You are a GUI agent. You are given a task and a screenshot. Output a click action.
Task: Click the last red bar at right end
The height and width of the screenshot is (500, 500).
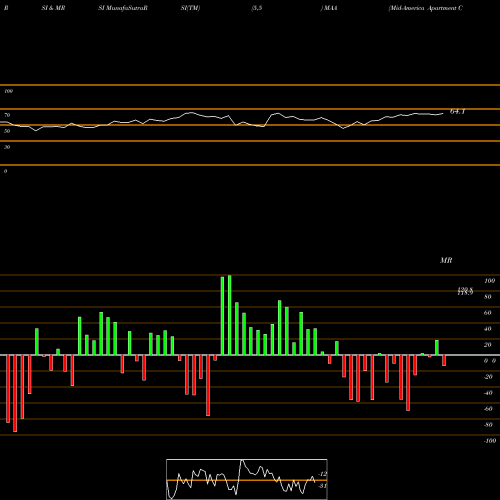point(444,361)
